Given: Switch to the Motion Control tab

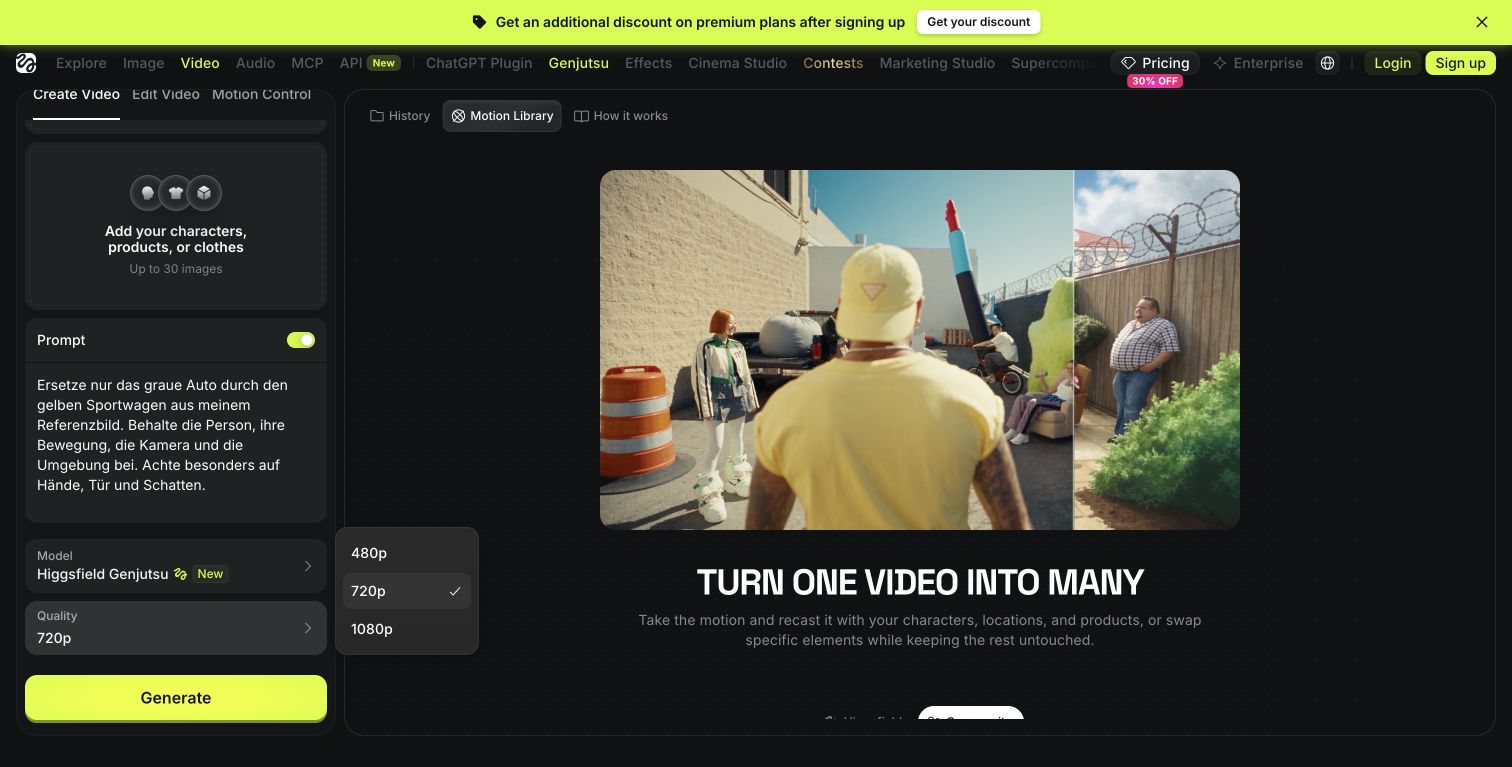Looking at the screenshot, I should pyautogui.click(x=261, y=94).
